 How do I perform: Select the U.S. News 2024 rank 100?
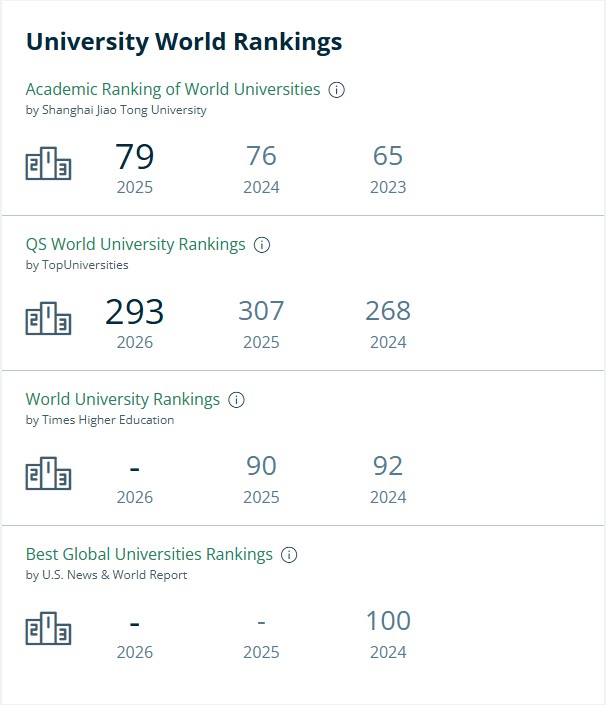pyautogui.click(x=388, y=621)
